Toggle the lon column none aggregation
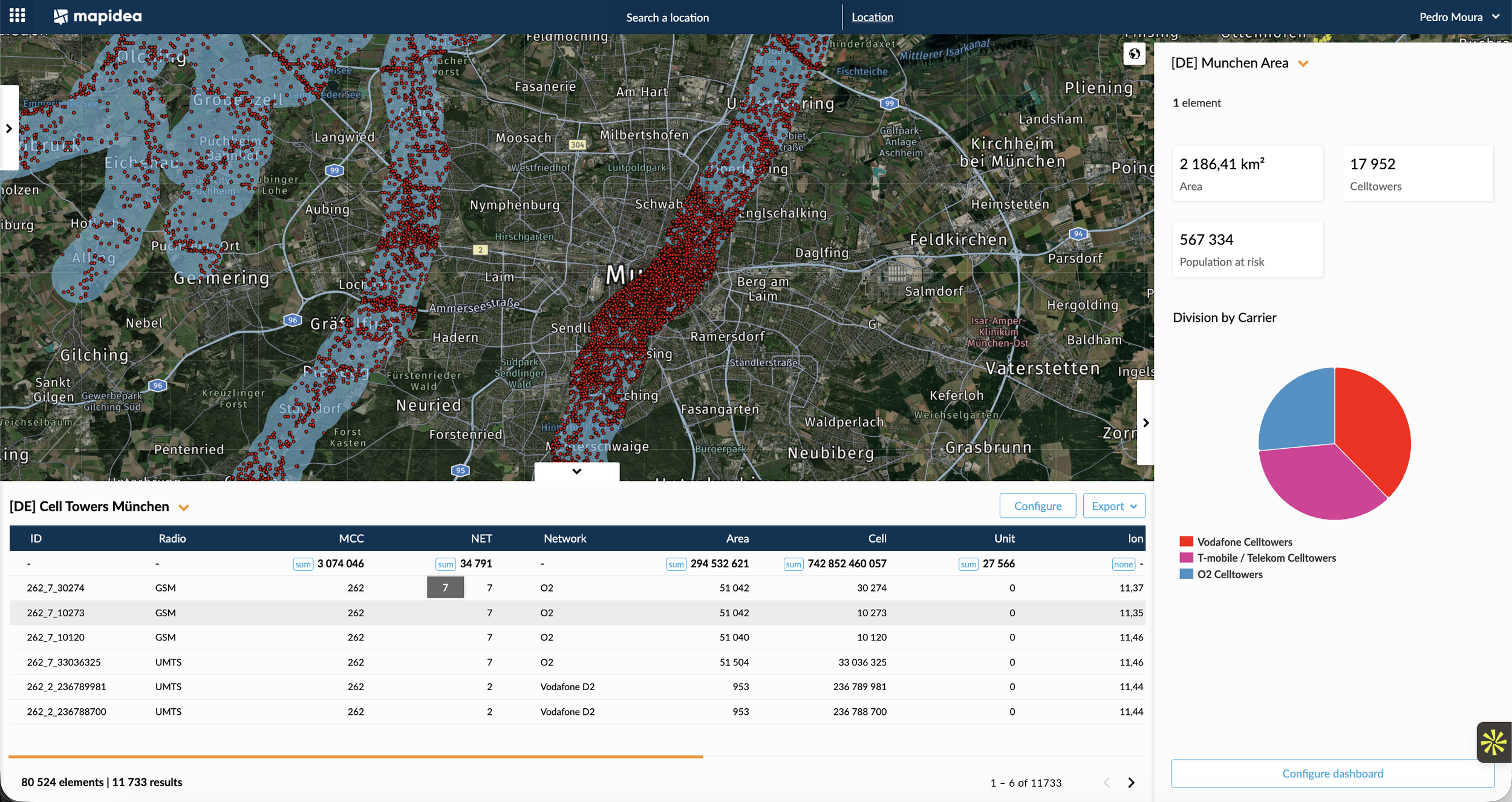This screenshot has width=1512, height=802. pyautogui.click(x=1123, y=564)
